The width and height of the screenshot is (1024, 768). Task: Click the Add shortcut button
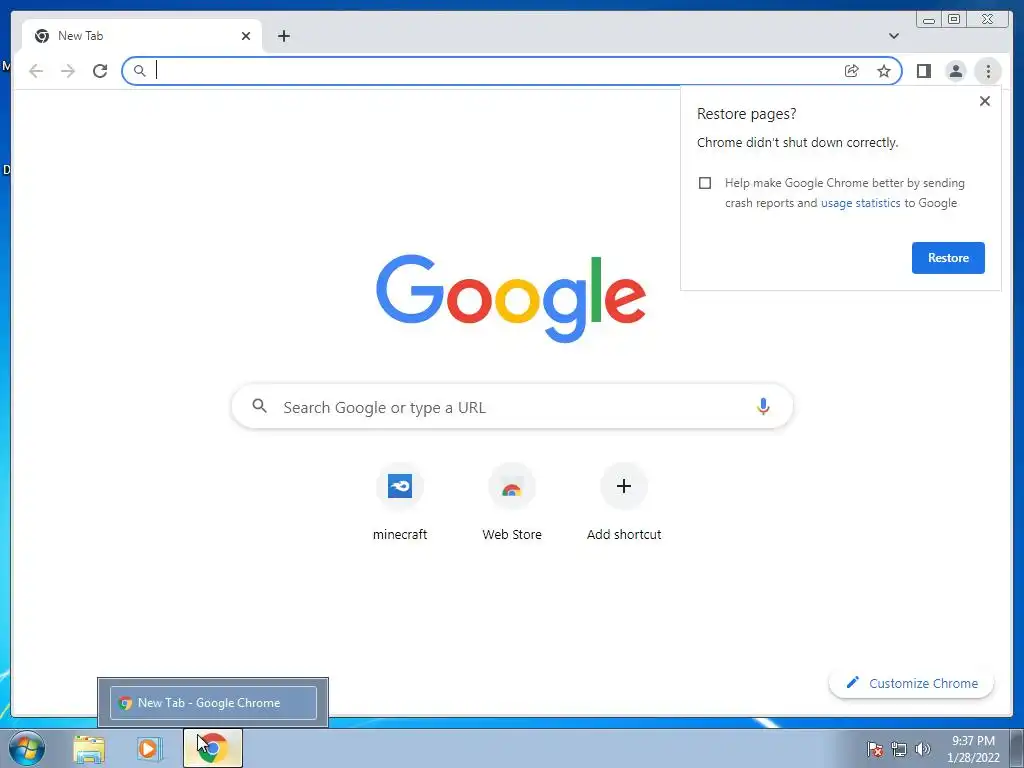[624, 503]
